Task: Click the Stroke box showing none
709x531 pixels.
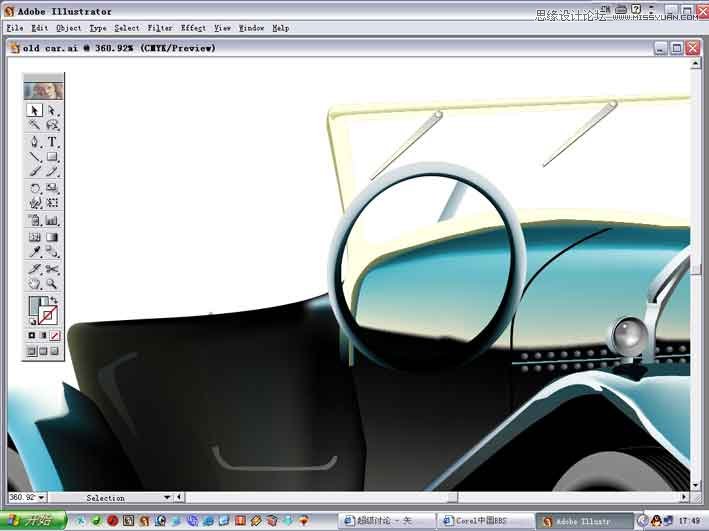Action: tap(48, 316)
